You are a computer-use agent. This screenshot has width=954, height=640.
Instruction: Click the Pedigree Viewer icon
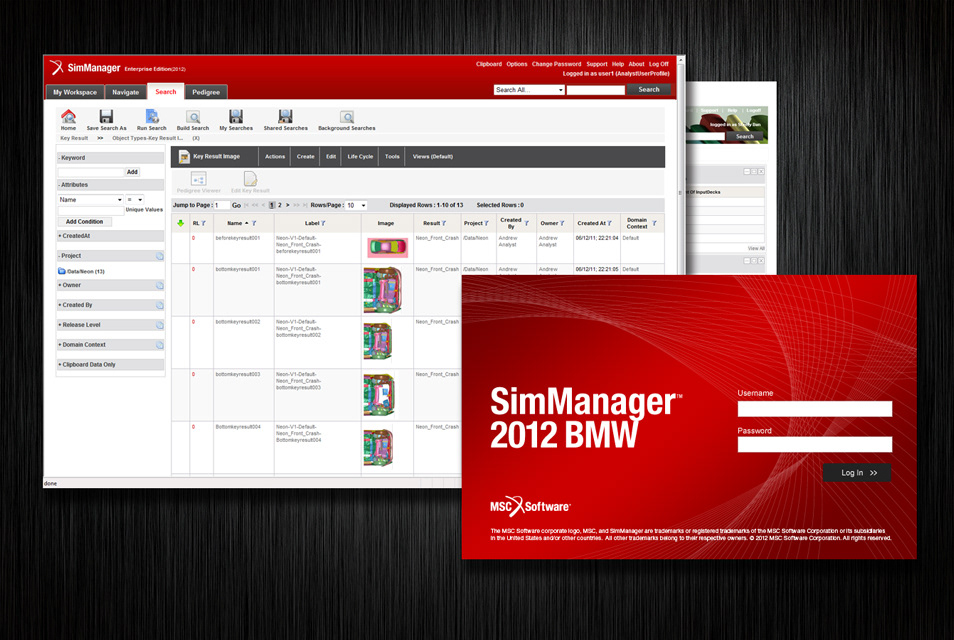point(199,178)
